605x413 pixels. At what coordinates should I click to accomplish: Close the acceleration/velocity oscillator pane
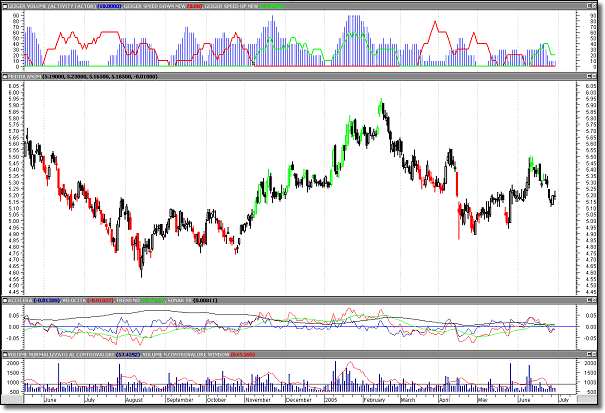tap(596, 299)
